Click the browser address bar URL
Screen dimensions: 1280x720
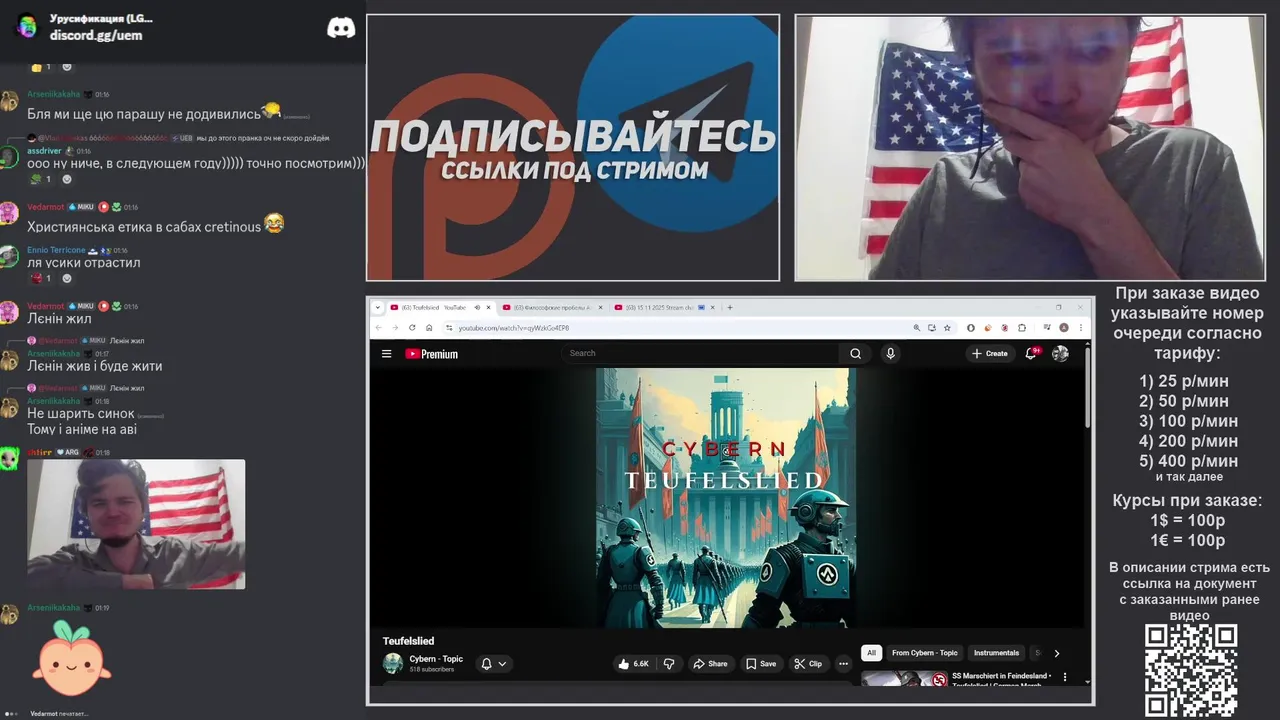coord(514,328)
